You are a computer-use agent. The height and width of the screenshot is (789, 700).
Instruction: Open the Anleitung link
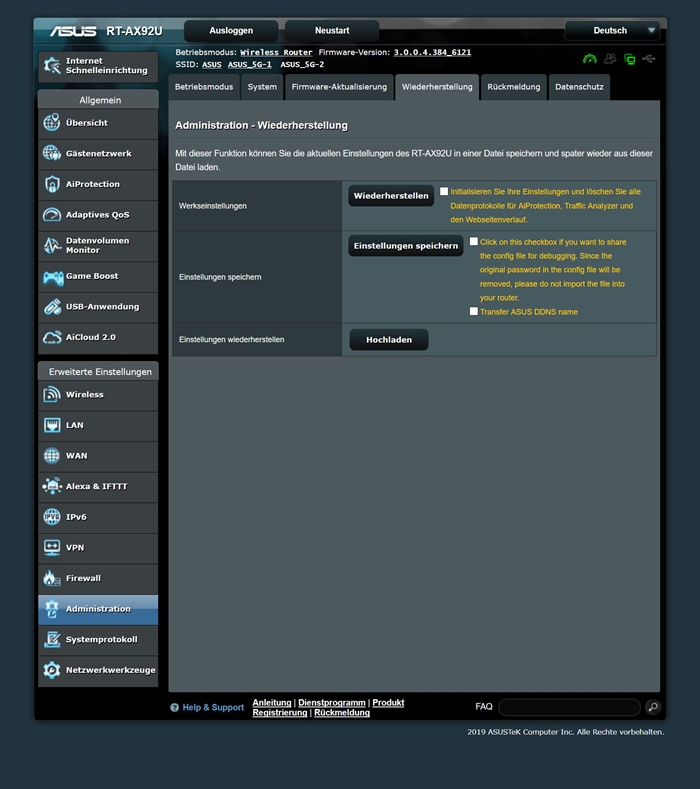(x=272, y=702)
